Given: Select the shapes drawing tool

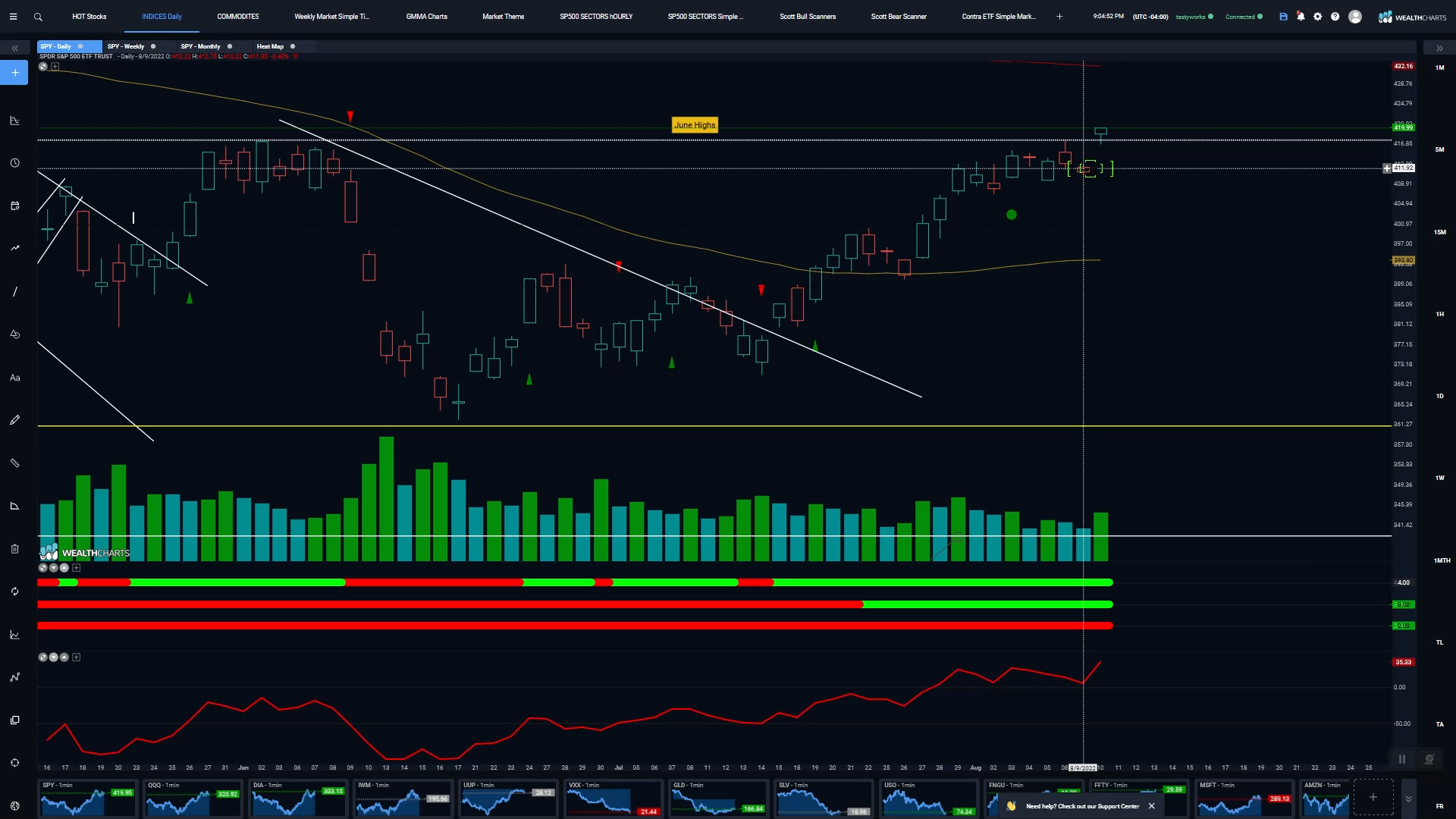Looking at the screenshot, I should point(14,334).
